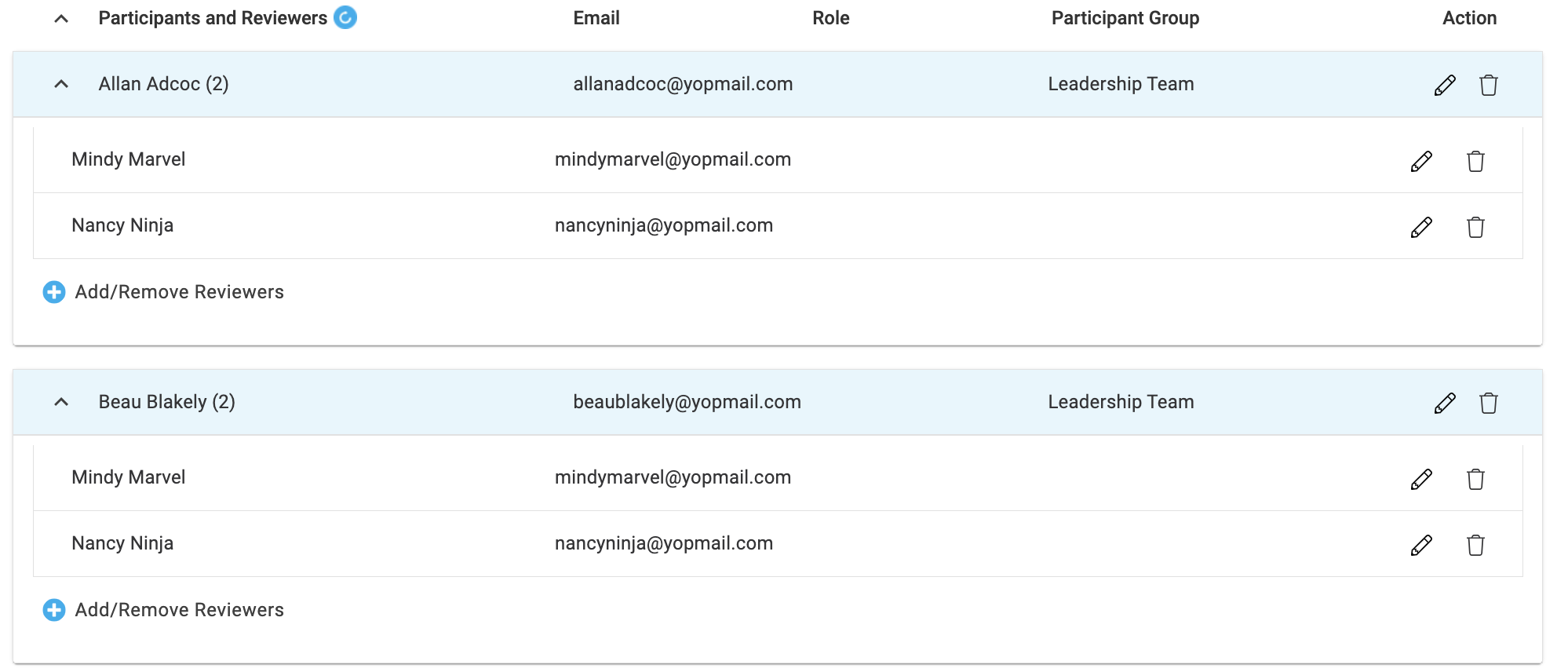Edit Nancy Ninja under Beau Blakely
The height and width of the screenshot is (672, 1568).
coord(1421,545)
